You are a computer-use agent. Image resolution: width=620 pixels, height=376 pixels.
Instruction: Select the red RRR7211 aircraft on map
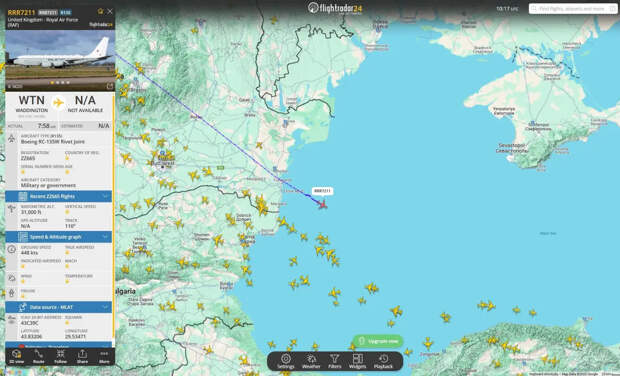(323, 204)
